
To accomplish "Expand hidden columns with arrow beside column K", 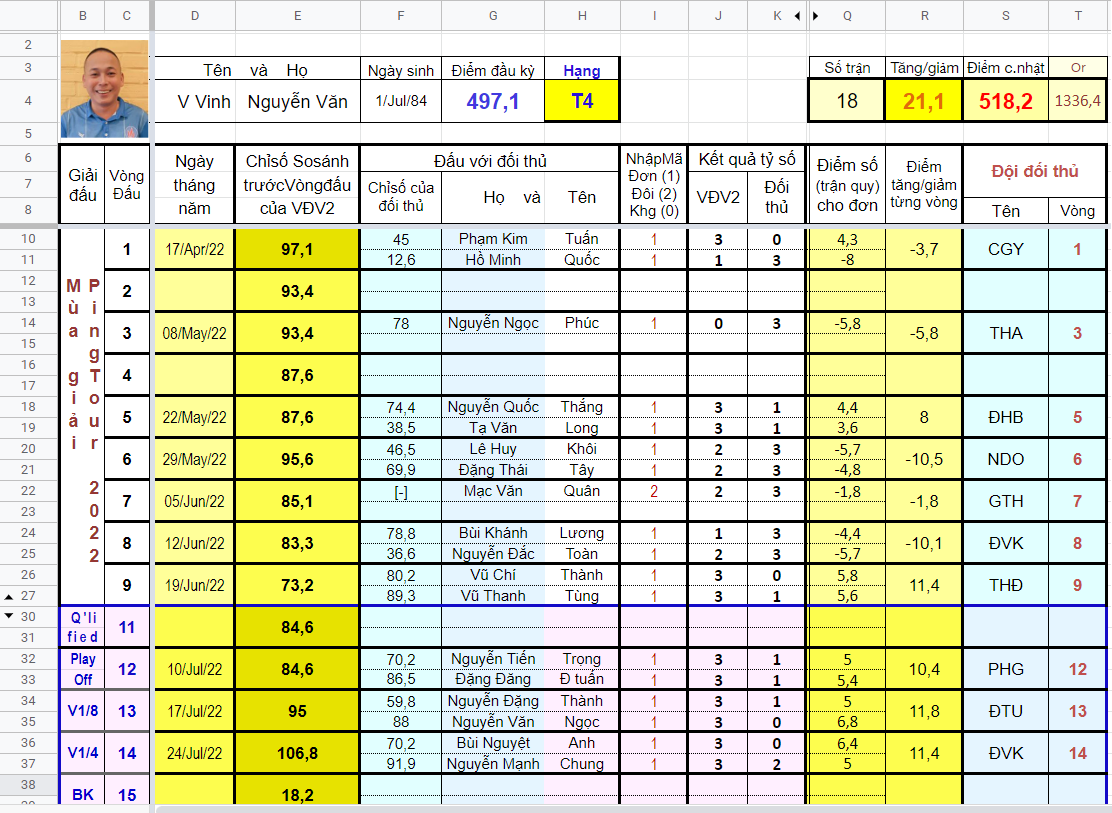I will 798,16.
